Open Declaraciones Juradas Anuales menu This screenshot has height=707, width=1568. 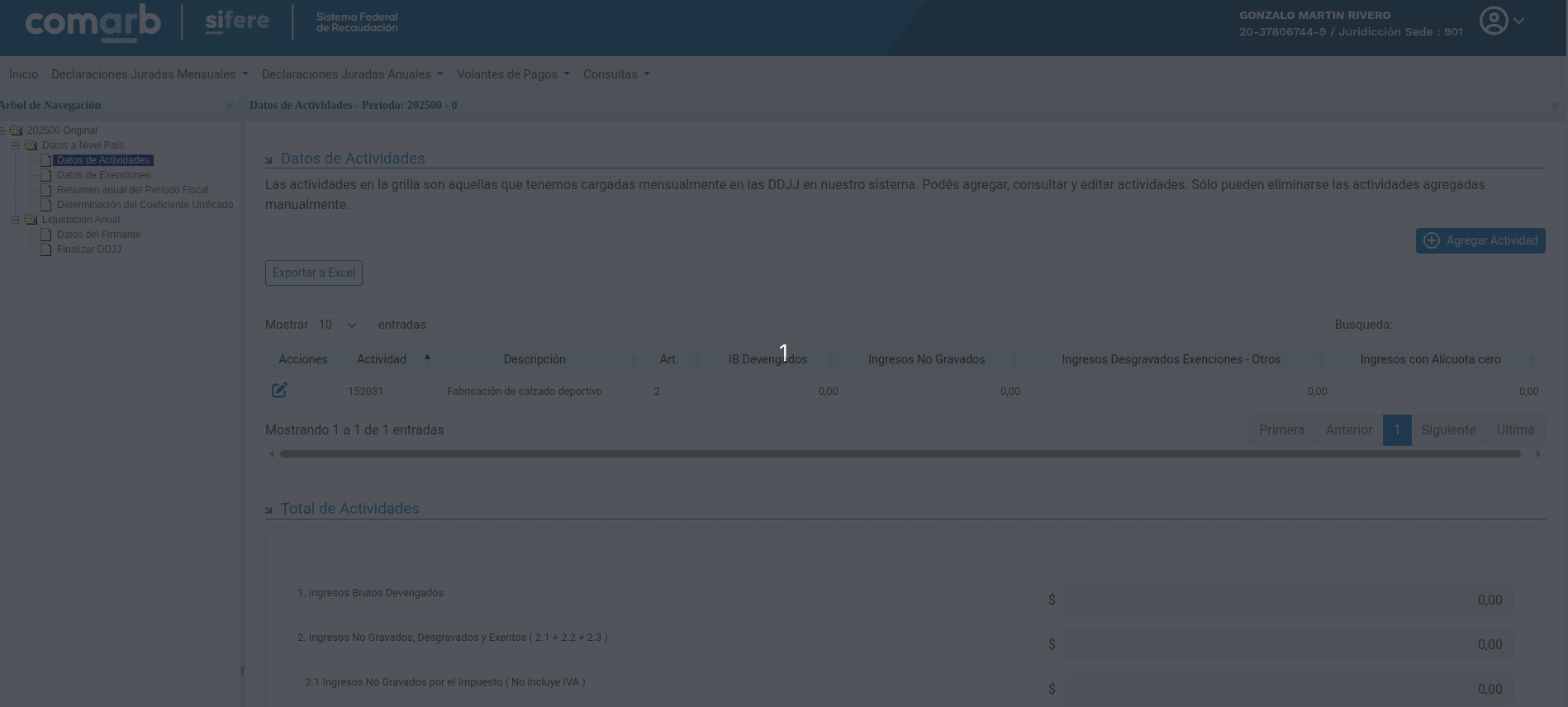pos(353,74)
